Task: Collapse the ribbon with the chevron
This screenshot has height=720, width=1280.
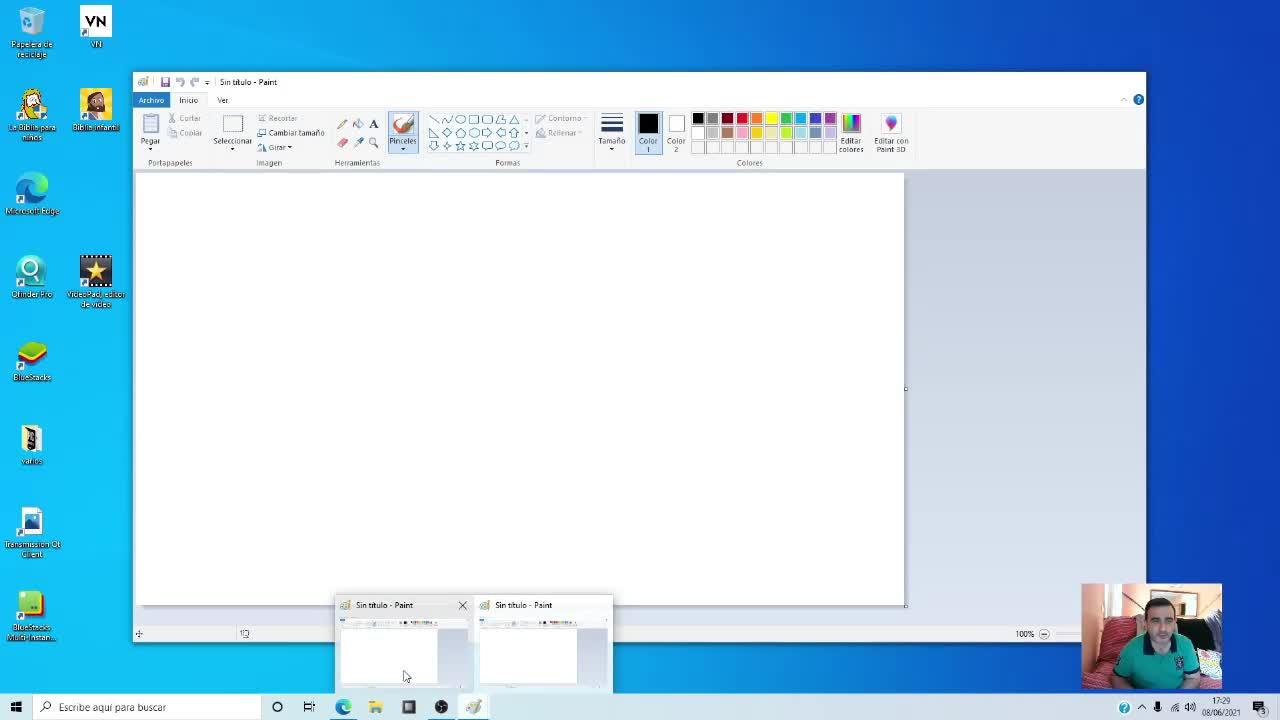Action: point(1124,100)
